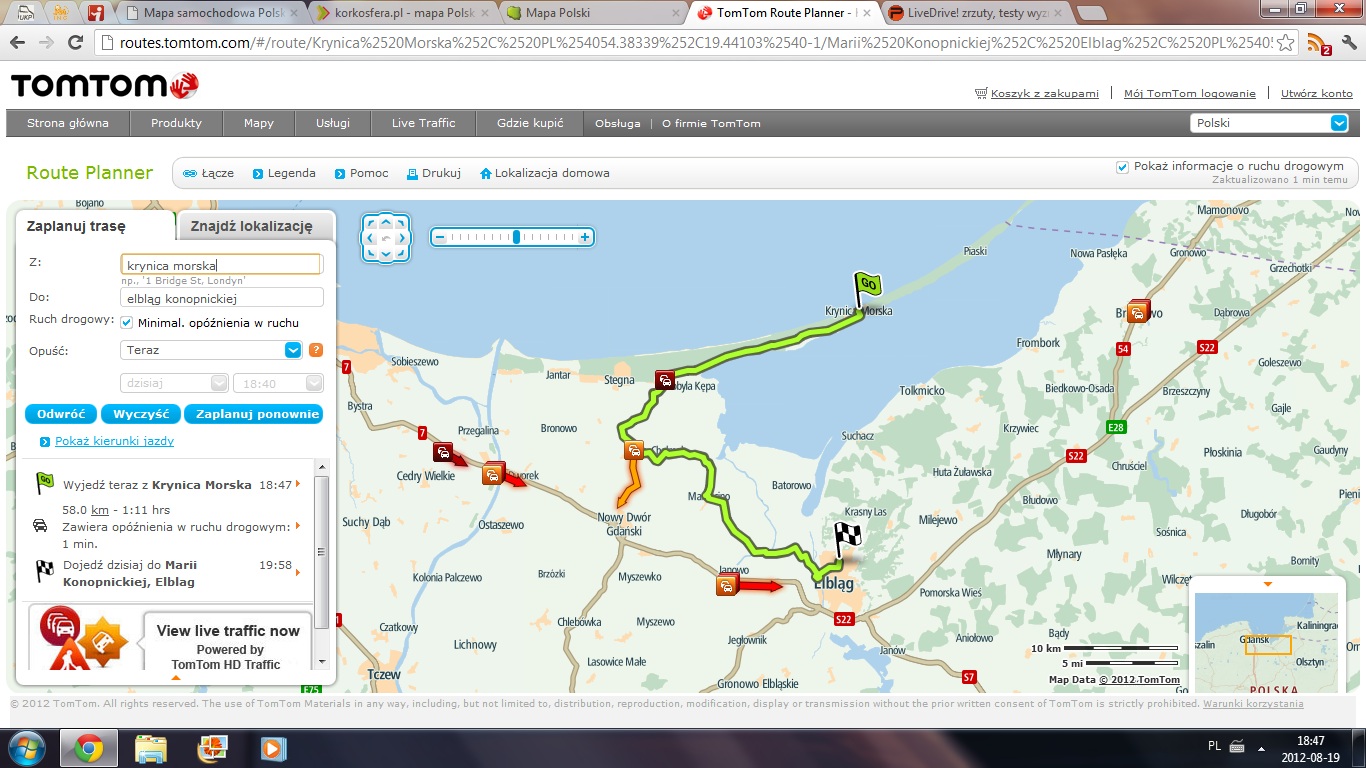Open the Teraz departure dropdown

click(211, 350)
